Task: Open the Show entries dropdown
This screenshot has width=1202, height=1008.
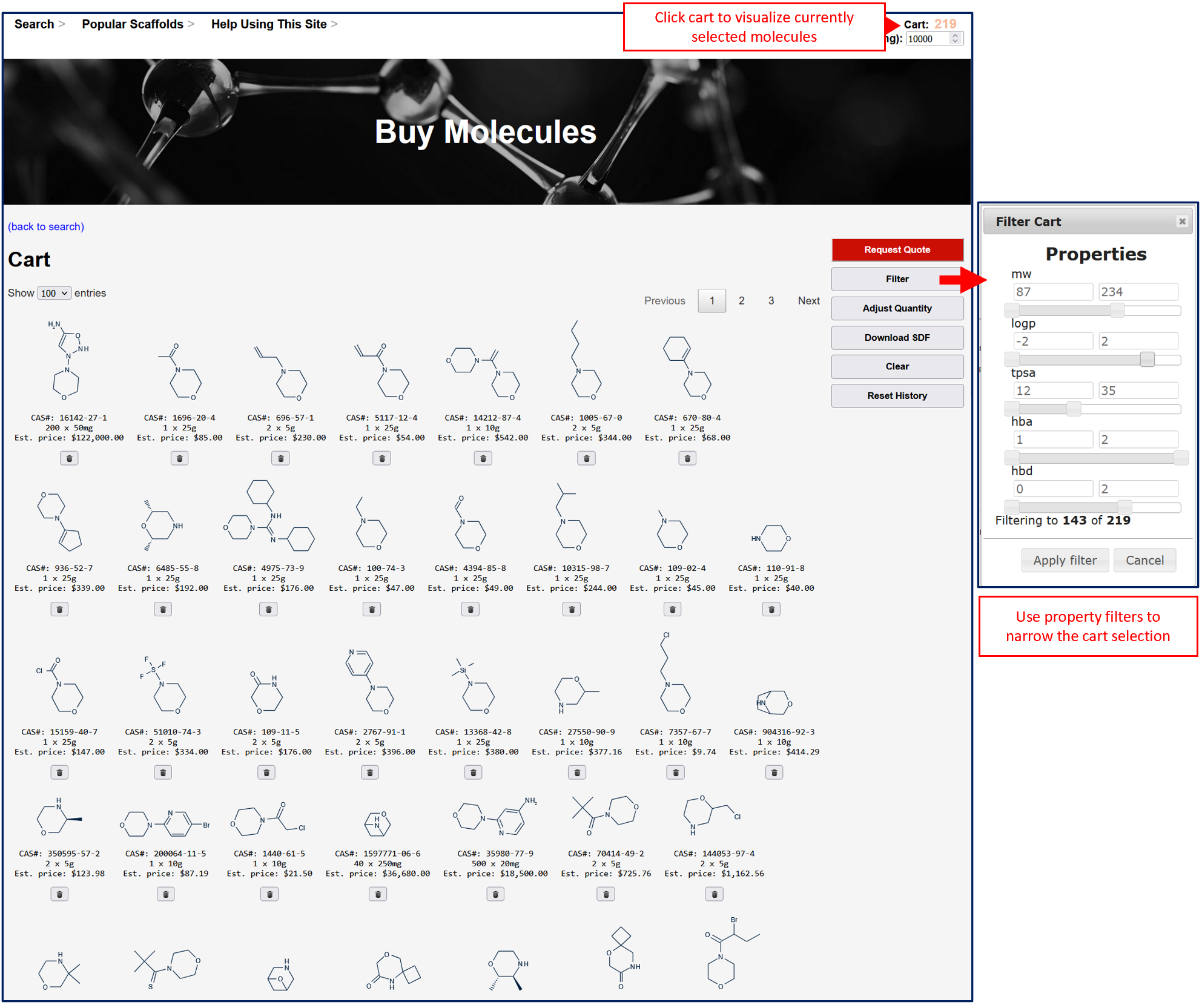Action: tap(54, 293)
